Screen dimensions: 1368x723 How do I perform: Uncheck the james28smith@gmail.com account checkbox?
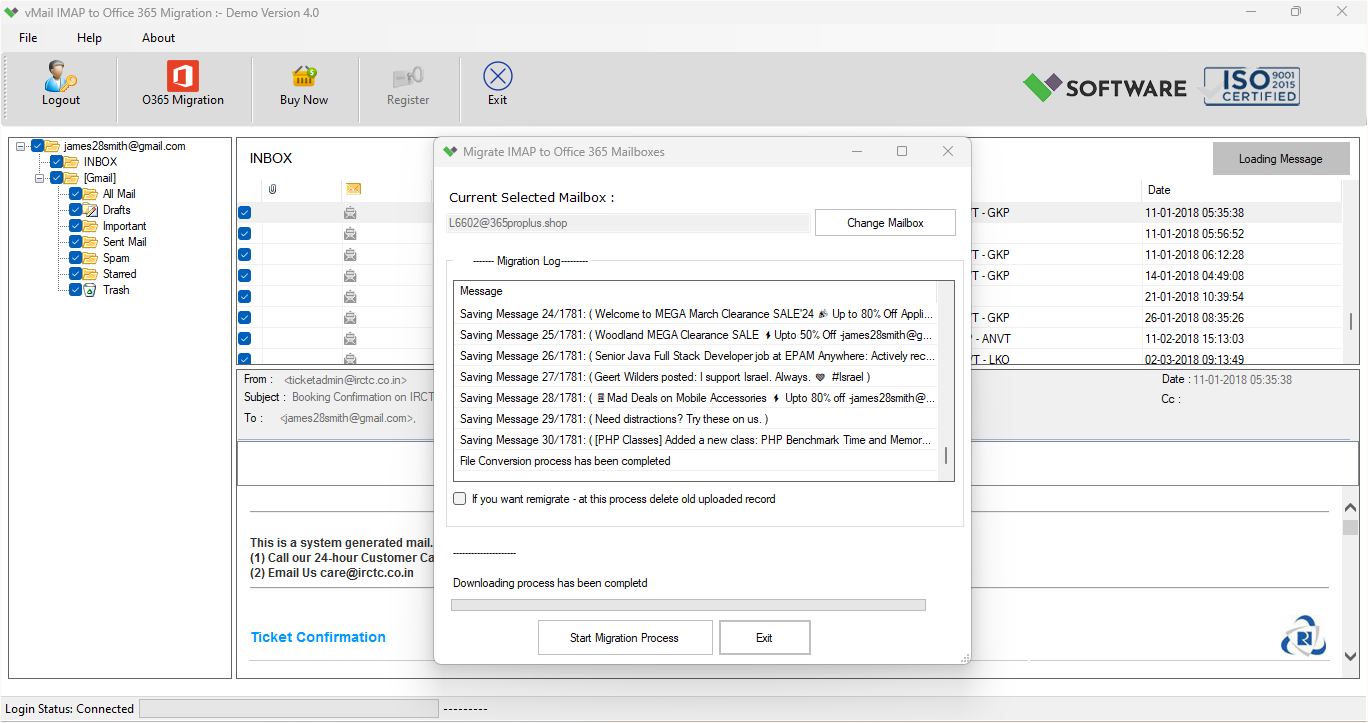point(38,146)
